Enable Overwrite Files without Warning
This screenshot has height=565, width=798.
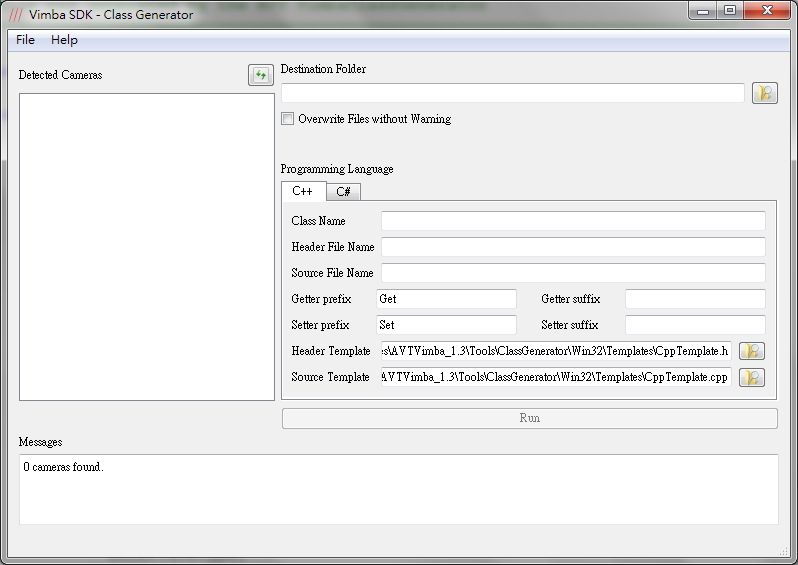[288, 119]
